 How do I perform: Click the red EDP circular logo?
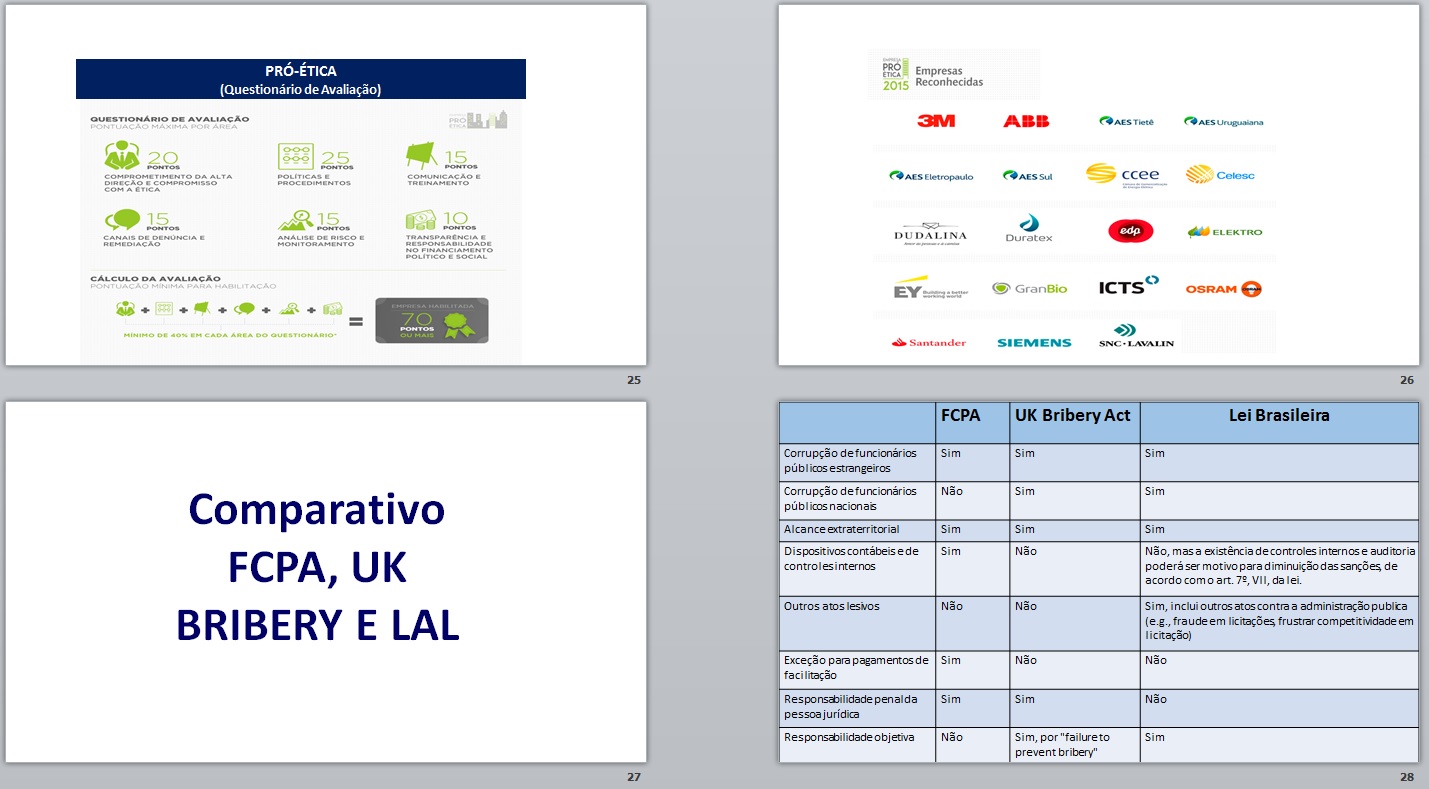(1130, 231)
